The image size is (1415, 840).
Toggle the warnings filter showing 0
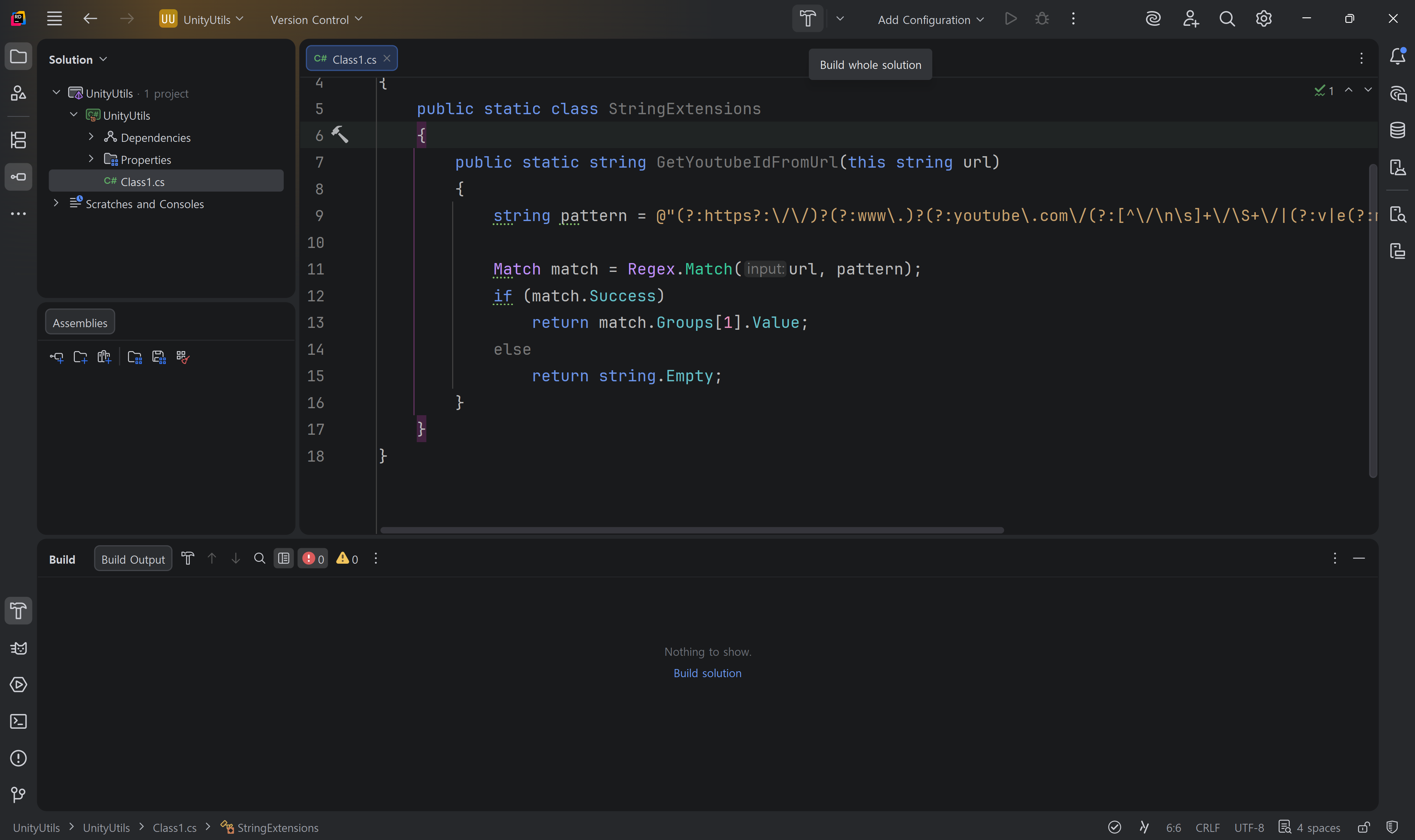coord(347,559)
